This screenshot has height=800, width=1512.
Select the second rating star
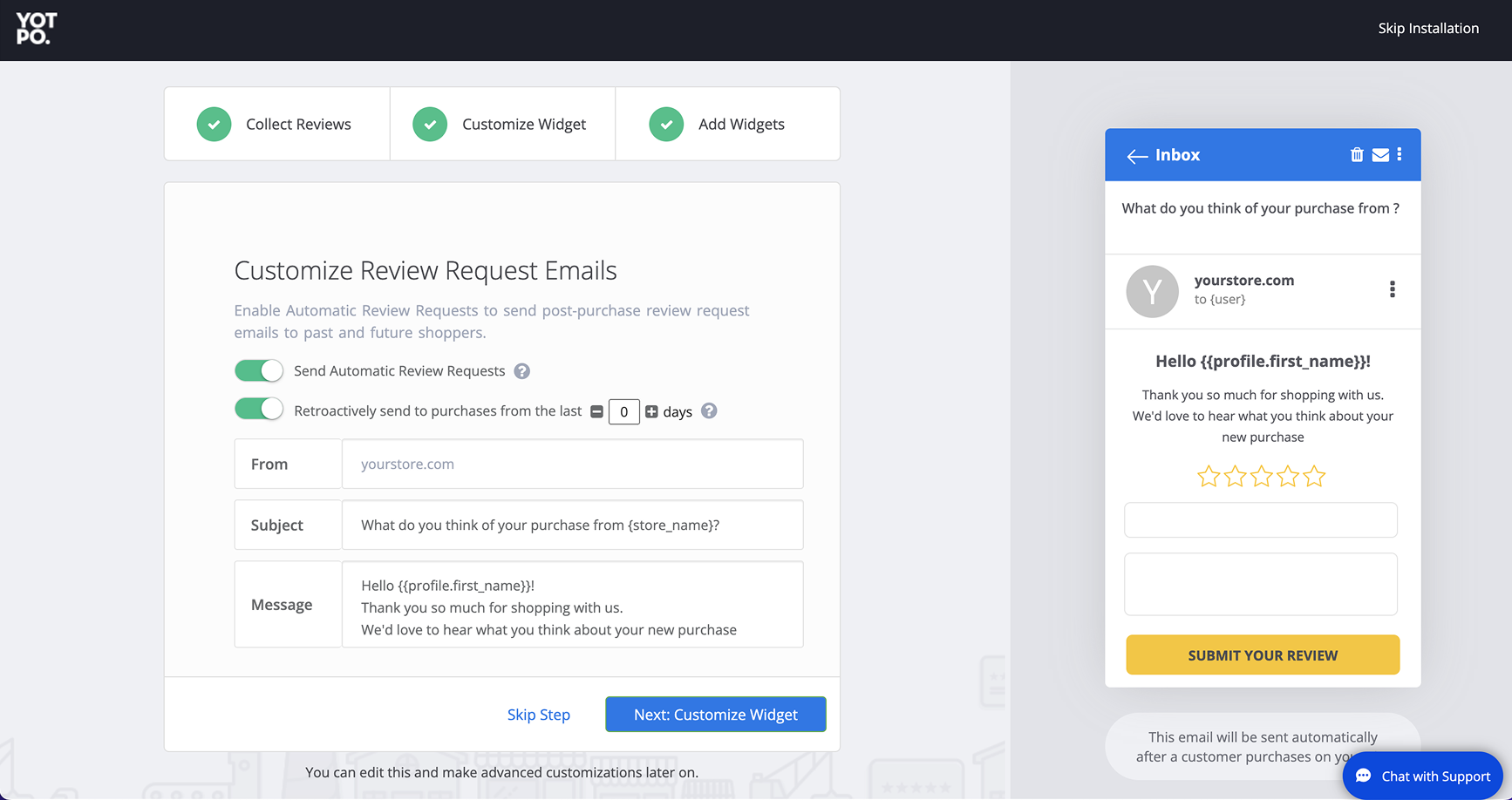(x=1235, y=477)
